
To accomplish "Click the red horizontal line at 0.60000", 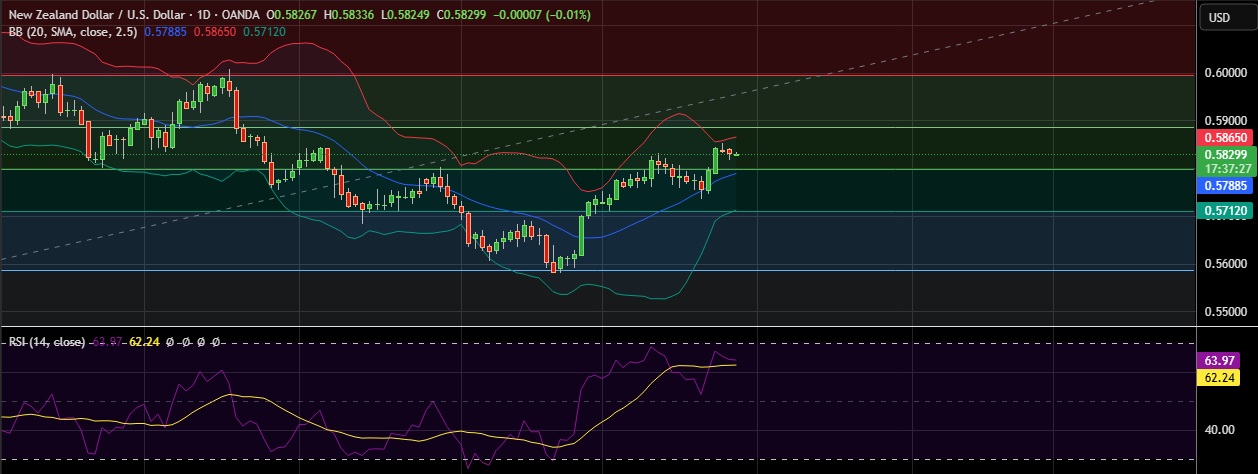I will point(600,74).
